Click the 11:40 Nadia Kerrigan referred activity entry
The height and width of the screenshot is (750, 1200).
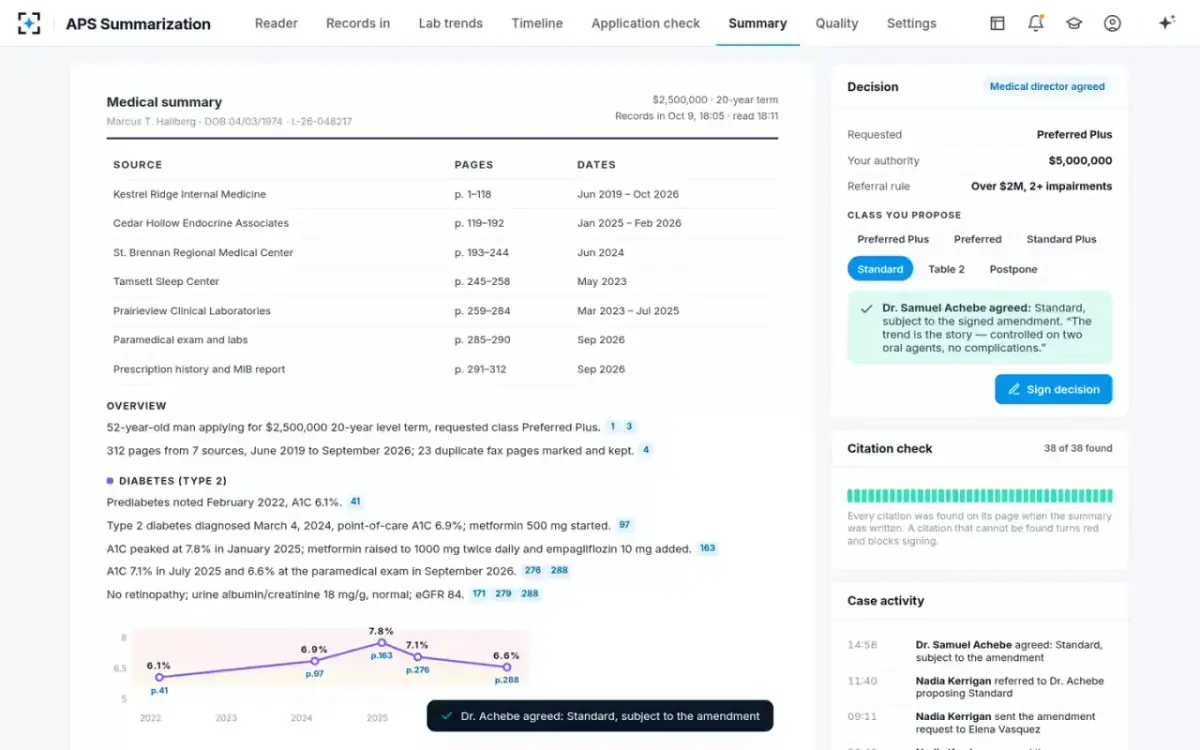979,687
